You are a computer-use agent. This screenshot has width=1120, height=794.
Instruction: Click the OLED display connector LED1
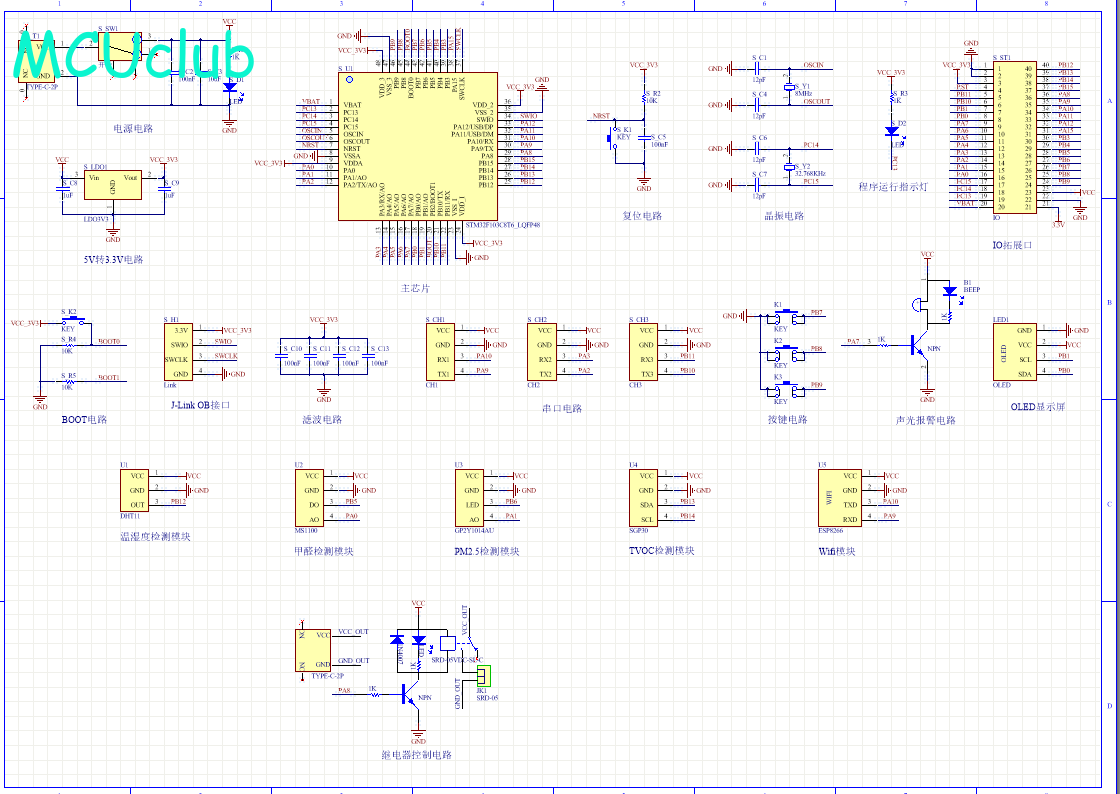point(1014,352)
